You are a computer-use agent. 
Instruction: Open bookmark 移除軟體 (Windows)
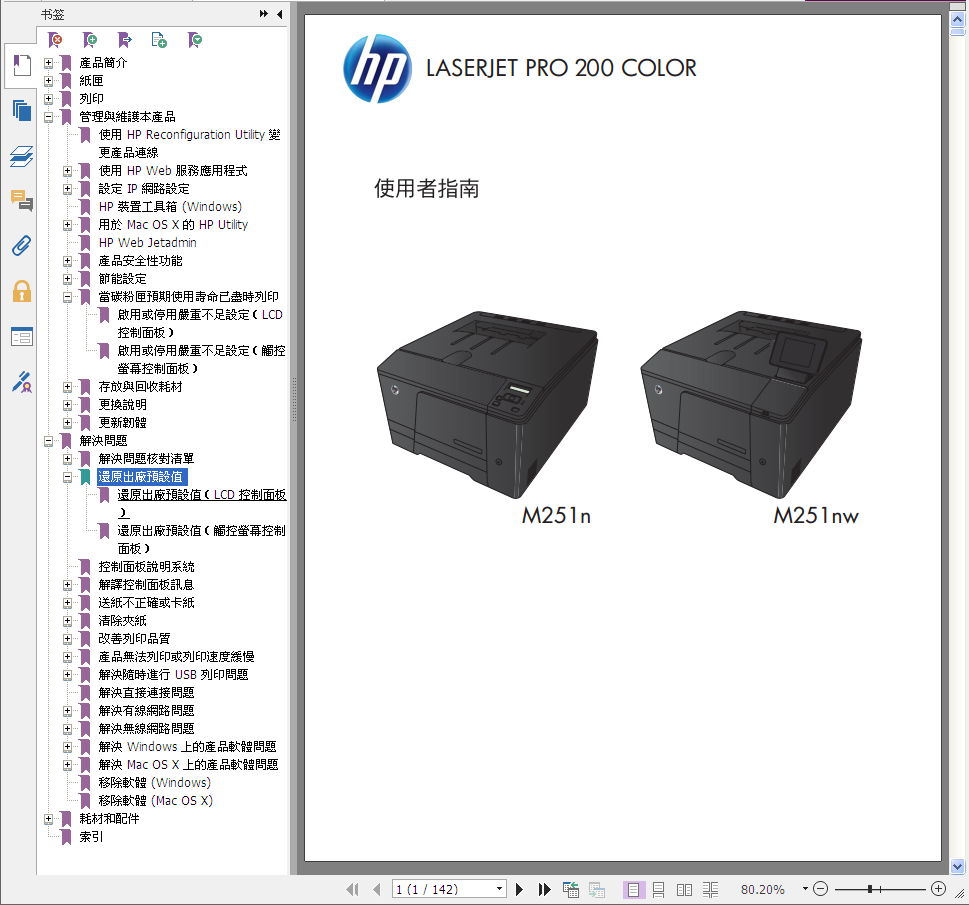pos(154,783)
